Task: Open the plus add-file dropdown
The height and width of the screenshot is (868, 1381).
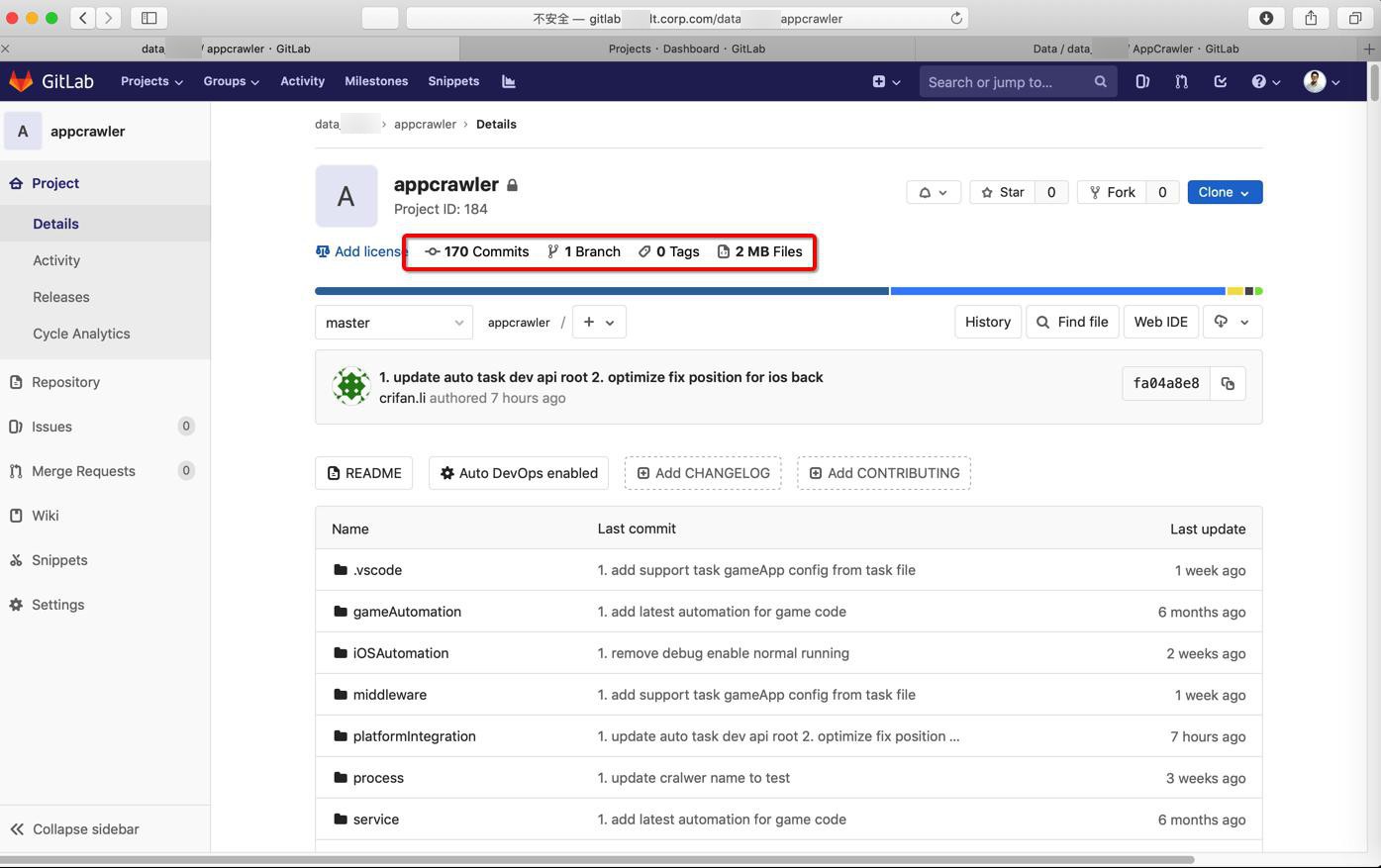Action: tap(599, 322)
